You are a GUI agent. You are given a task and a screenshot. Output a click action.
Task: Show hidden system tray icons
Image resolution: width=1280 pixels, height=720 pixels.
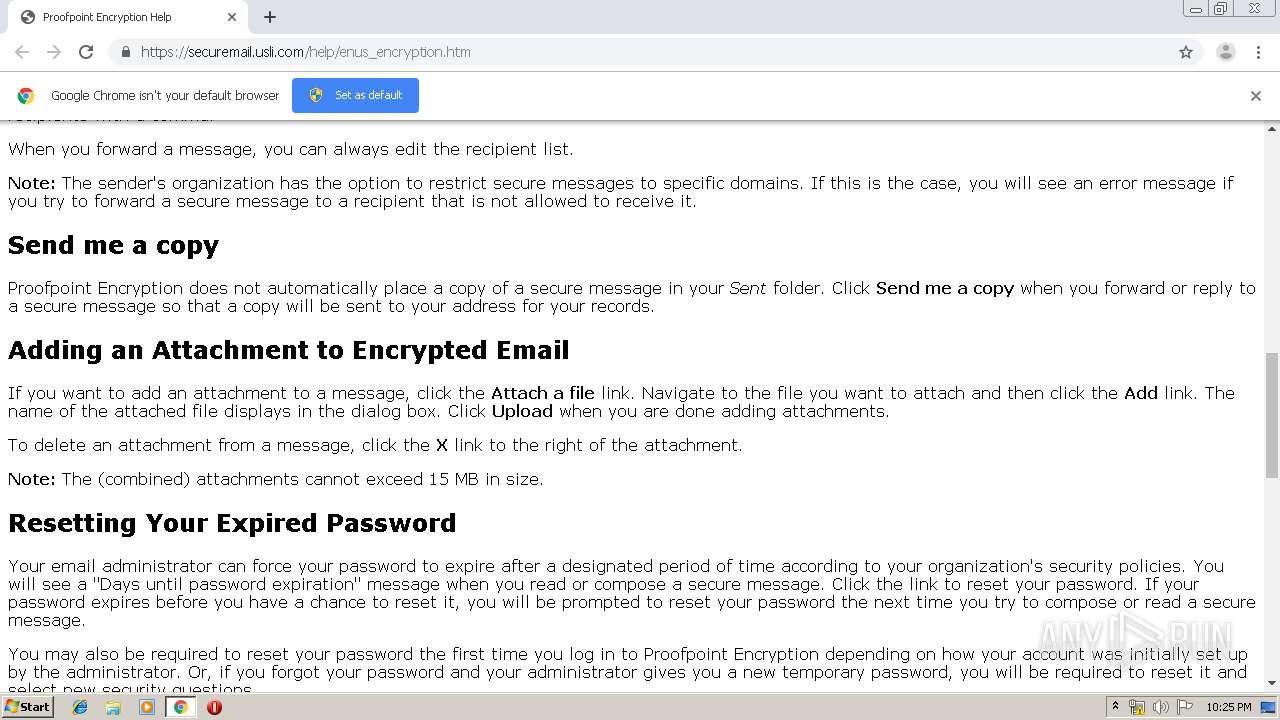click(x=1115, y=707)
